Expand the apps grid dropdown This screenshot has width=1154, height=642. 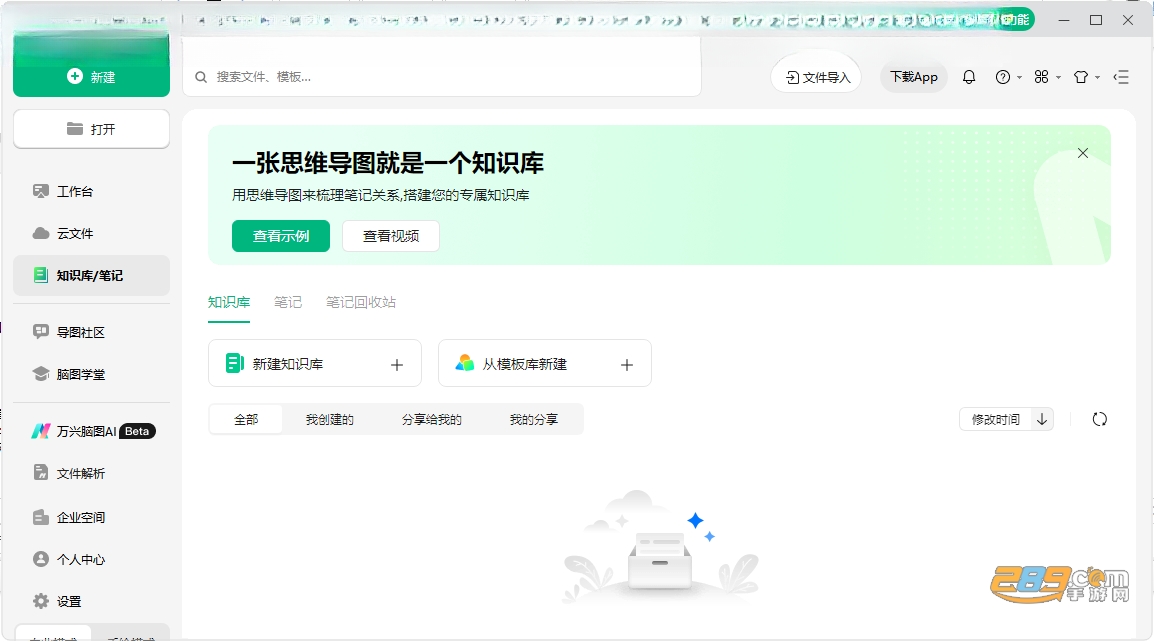click(x=1047, y=77)
